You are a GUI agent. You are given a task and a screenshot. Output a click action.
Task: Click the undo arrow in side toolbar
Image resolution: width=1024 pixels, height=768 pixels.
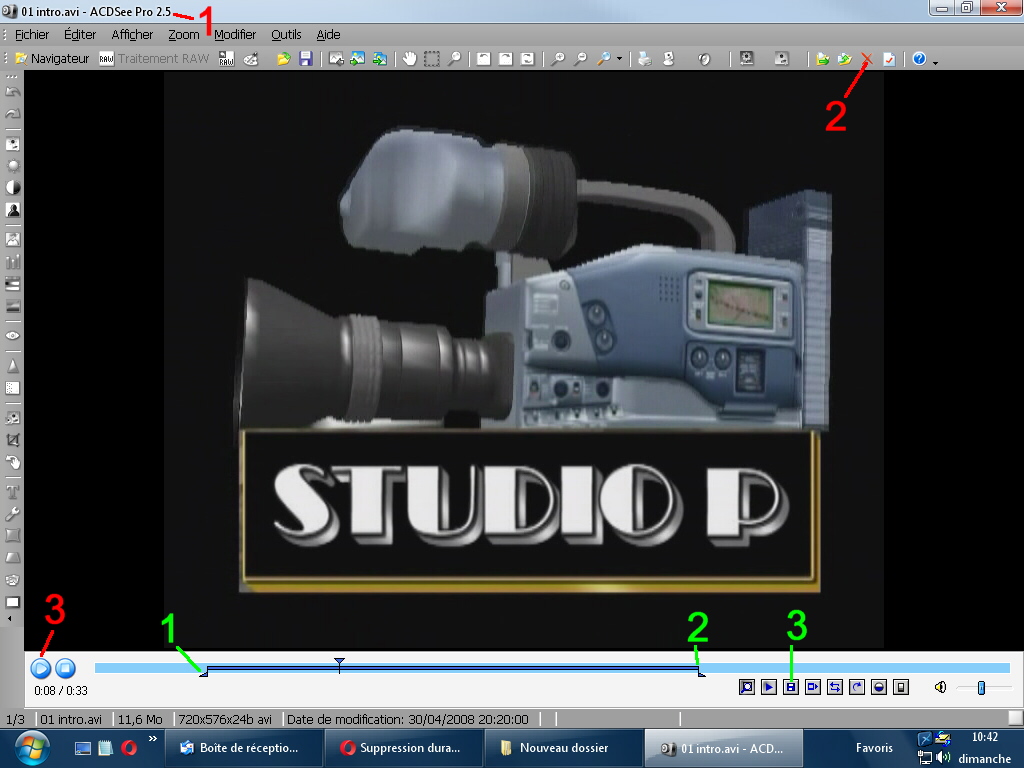[12, 92]
